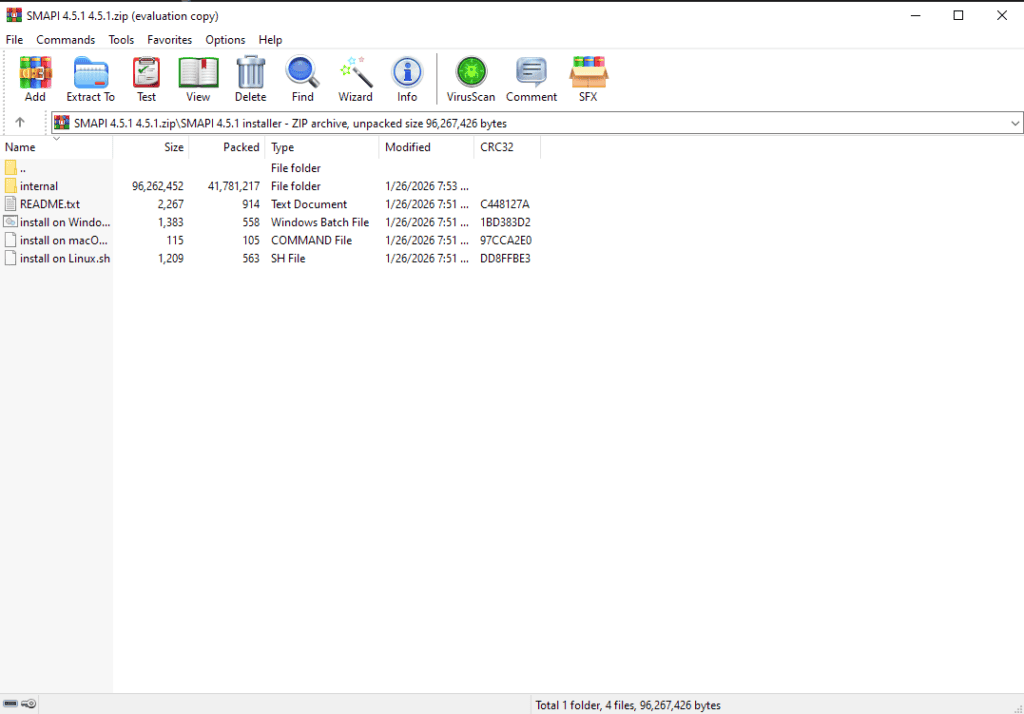Open the View file toolbar icon

[x=198, y=78]
